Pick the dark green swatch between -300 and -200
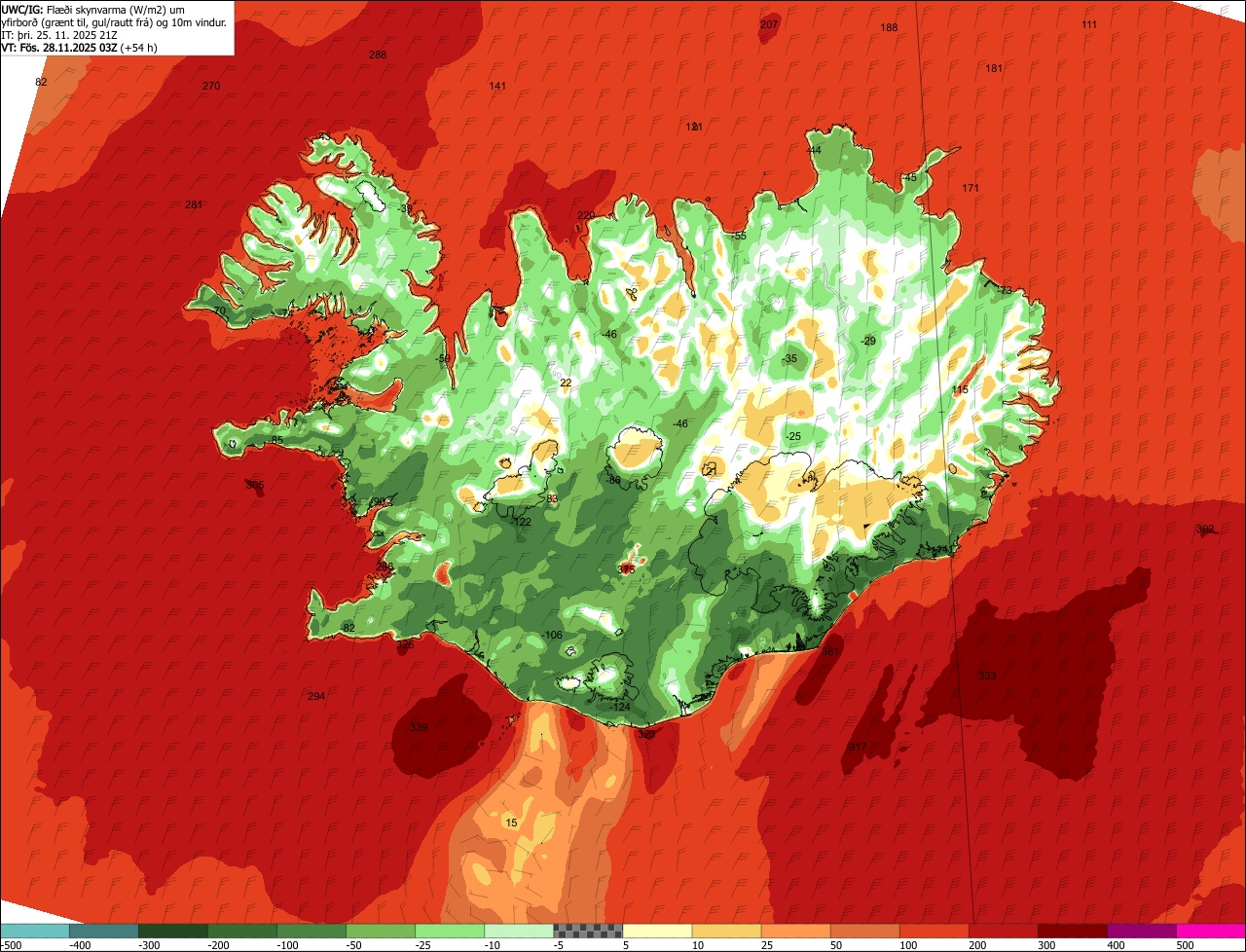The image size is (1246, 952). 173,931
